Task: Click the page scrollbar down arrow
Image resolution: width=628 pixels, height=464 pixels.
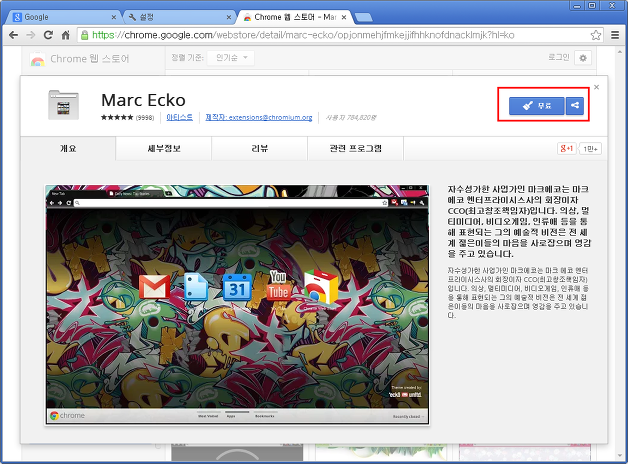Action: click(x=621, y=457)
